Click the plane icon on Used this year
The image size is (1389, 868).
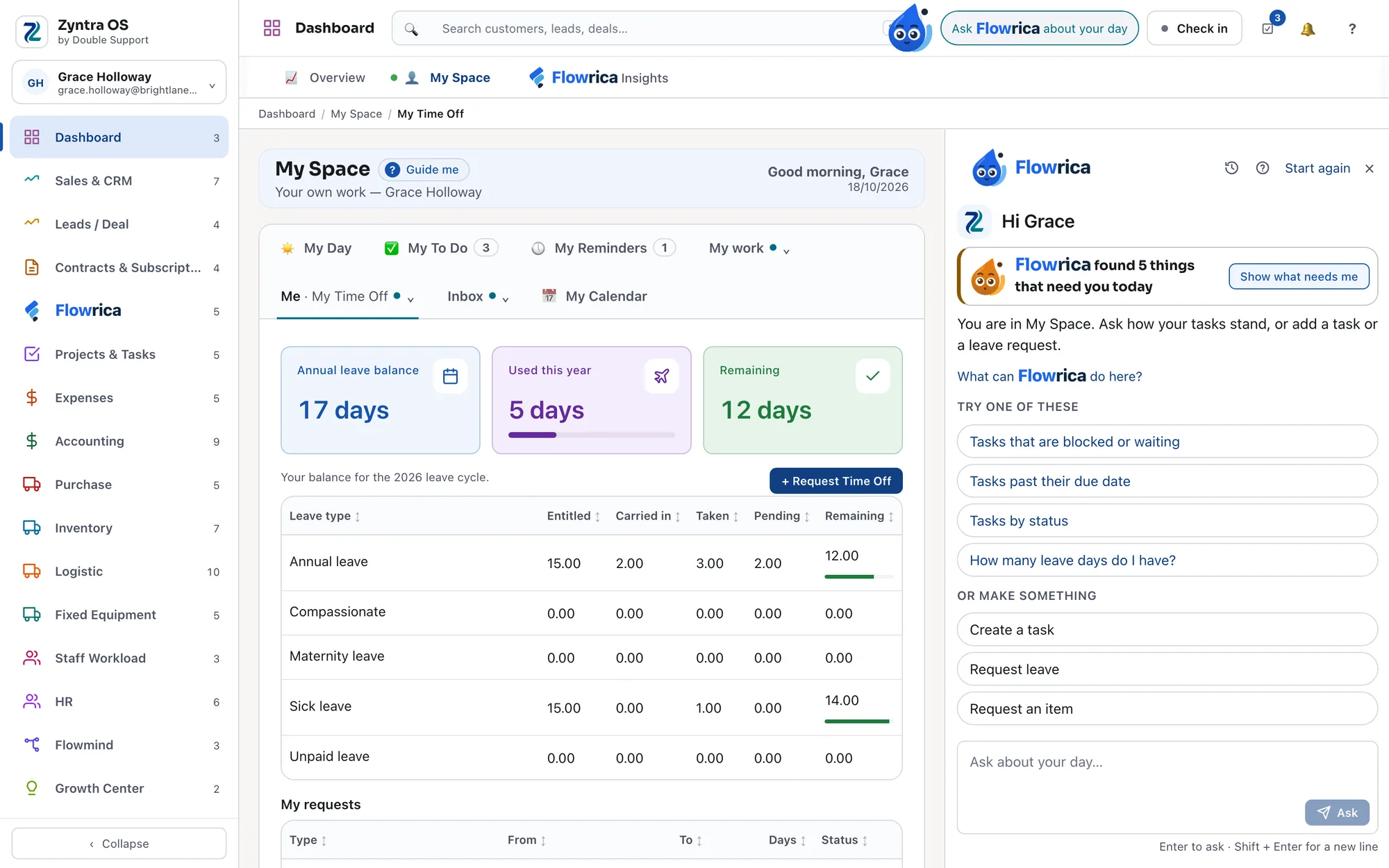(x=661, y=376)
